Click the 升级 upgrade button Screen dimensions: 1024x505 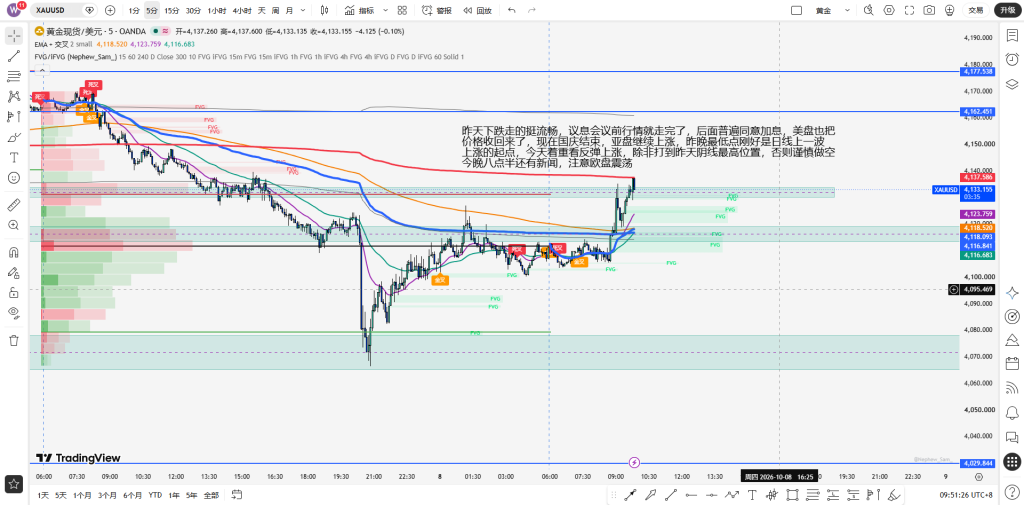[1006, 10]
